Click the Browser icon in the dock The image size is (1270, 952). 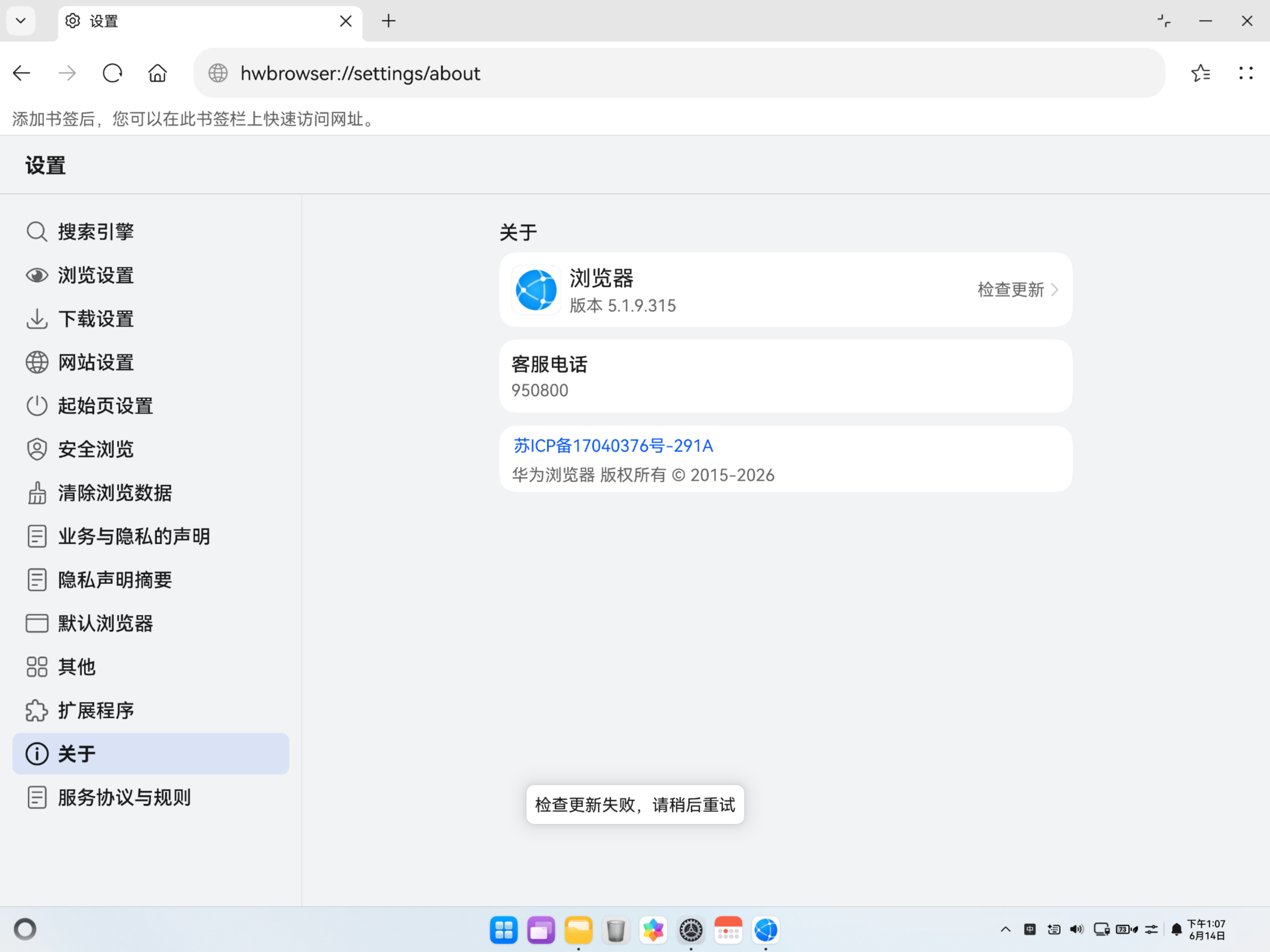tap(765, 930)
